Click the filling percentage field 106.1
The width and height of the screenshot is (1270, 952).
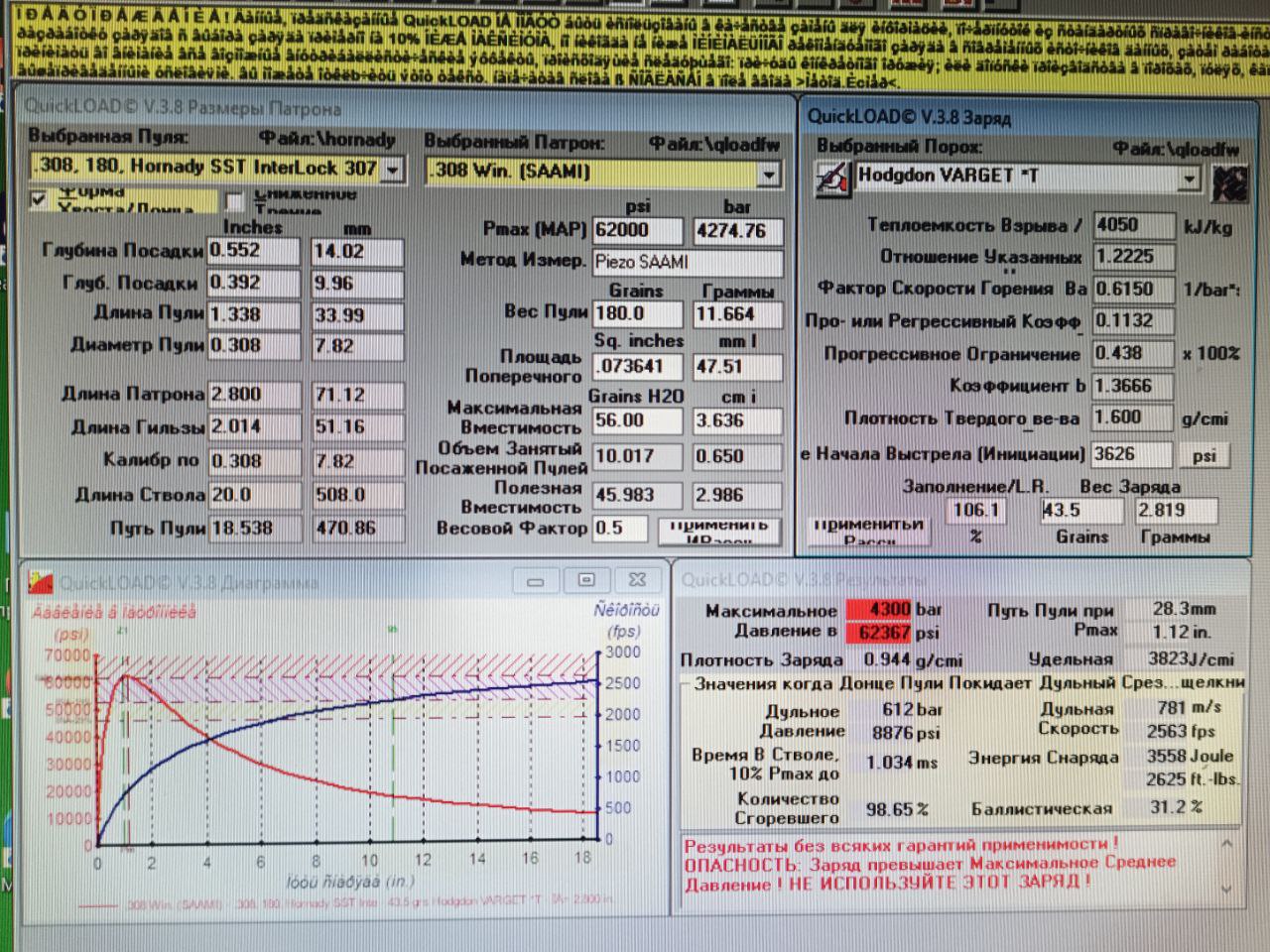(976, 511)
